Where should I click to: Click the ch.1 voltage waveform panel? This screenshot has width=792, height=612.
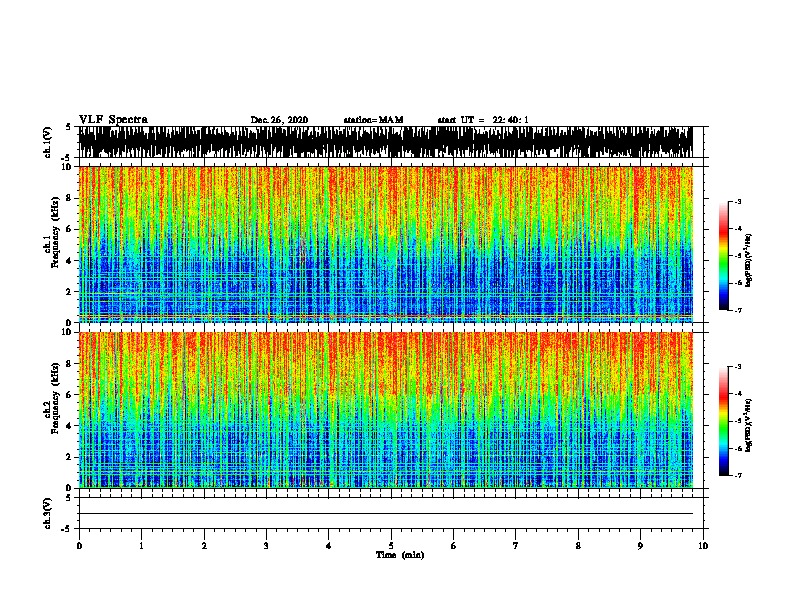(x=386, y=142)
